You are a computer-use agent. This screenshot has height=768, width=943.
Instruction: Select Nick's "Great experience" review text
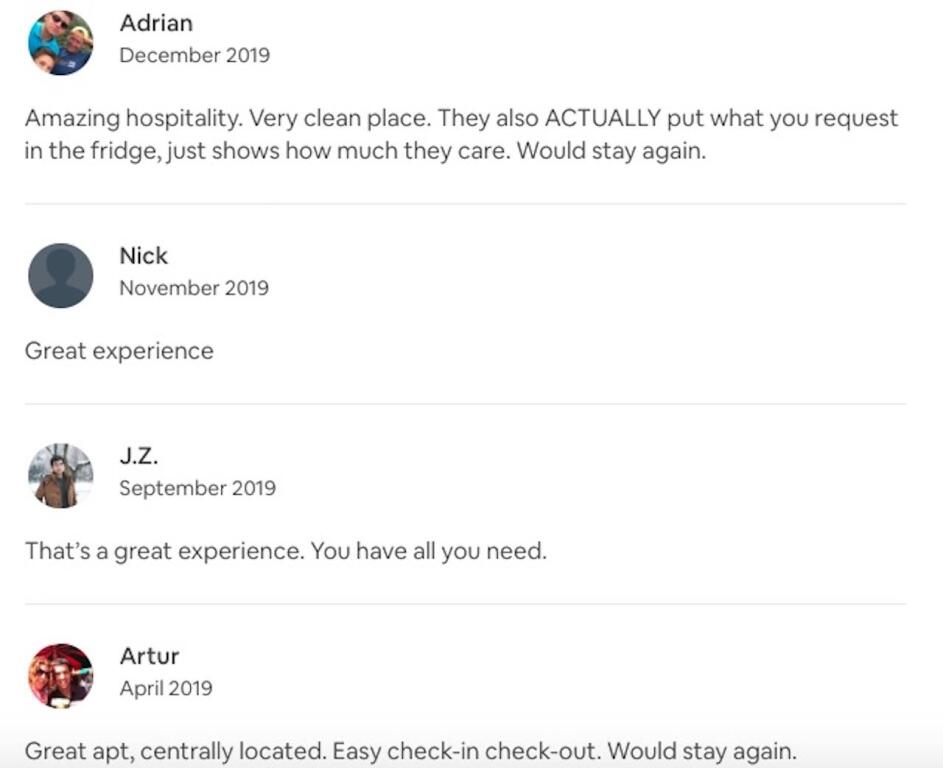tap(119, 351)
